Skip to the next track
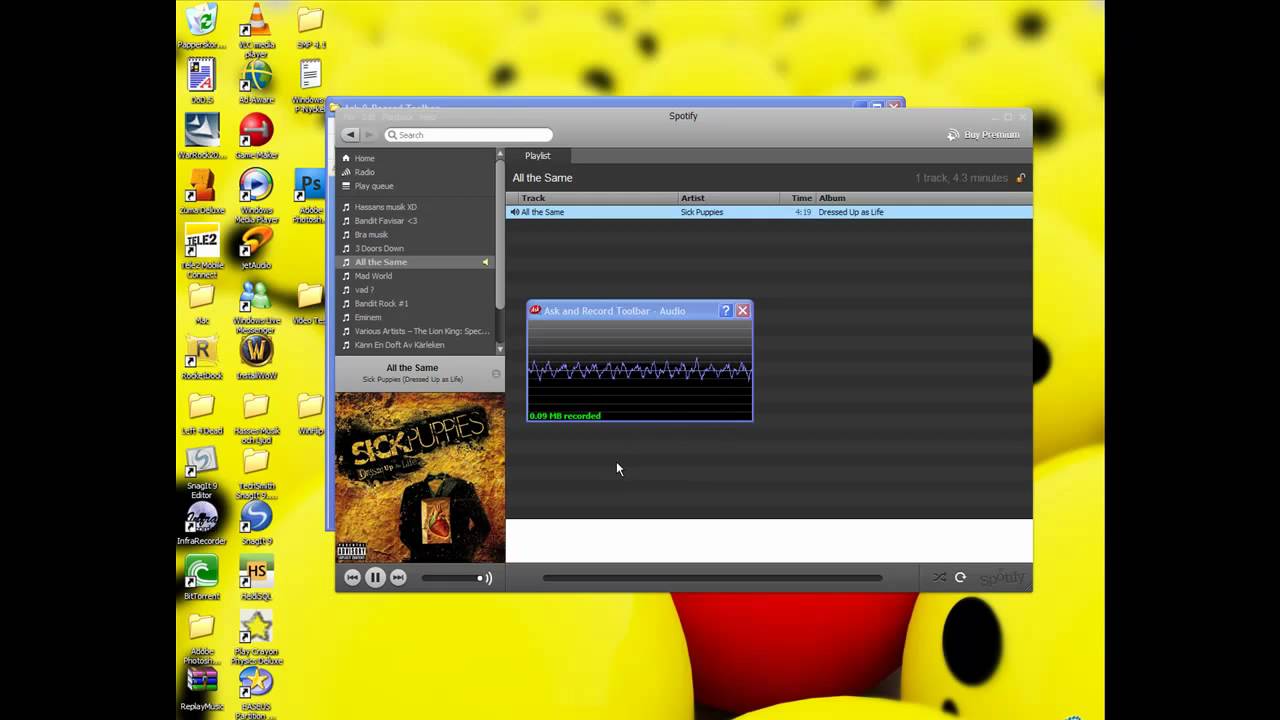1280x720 pixels. coord(398,577)
